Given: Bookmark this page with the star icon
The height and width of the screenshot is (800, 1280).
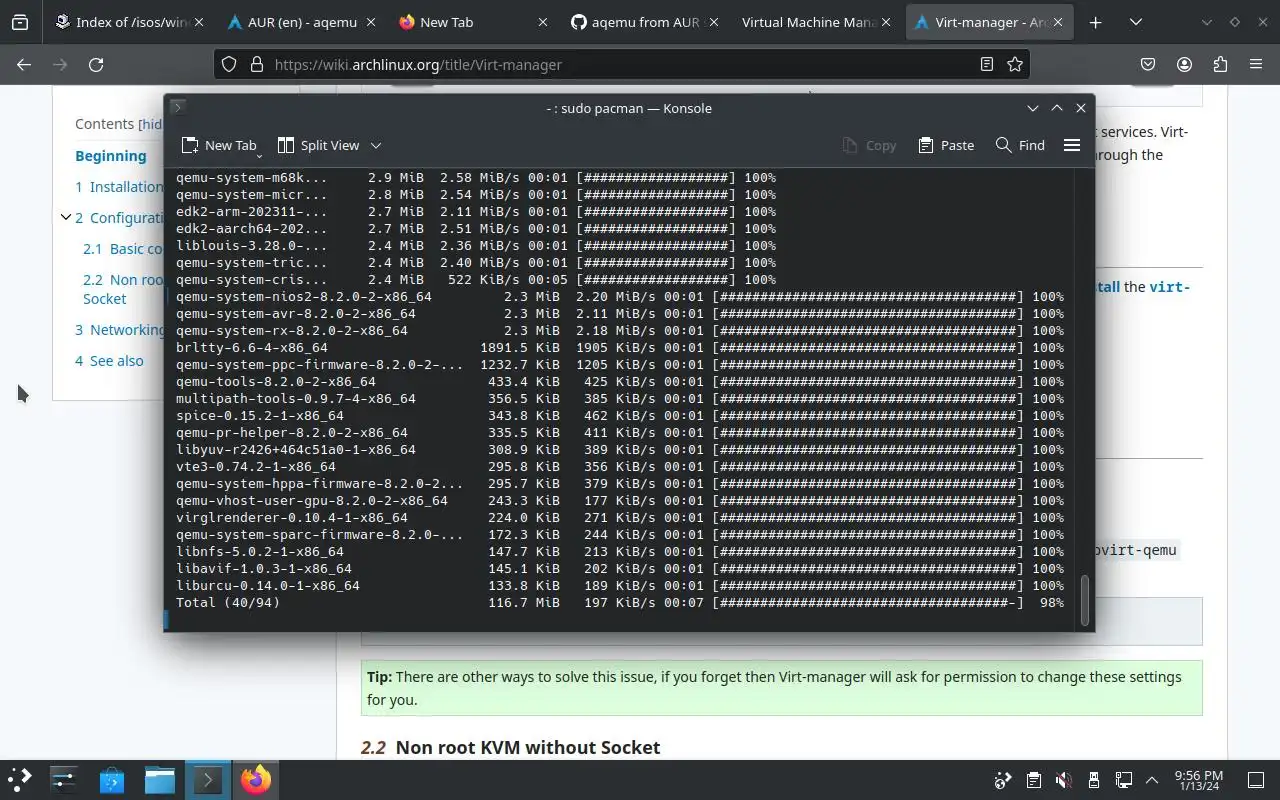Looking at the screenshot, I should [x=1015, y=64].
